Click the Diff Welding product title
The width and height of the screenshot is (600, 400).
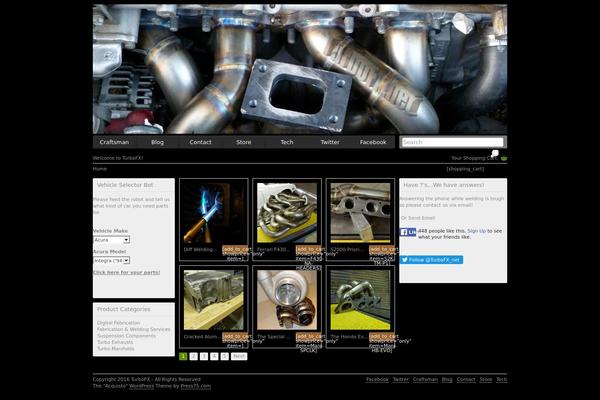coord(200,250)
